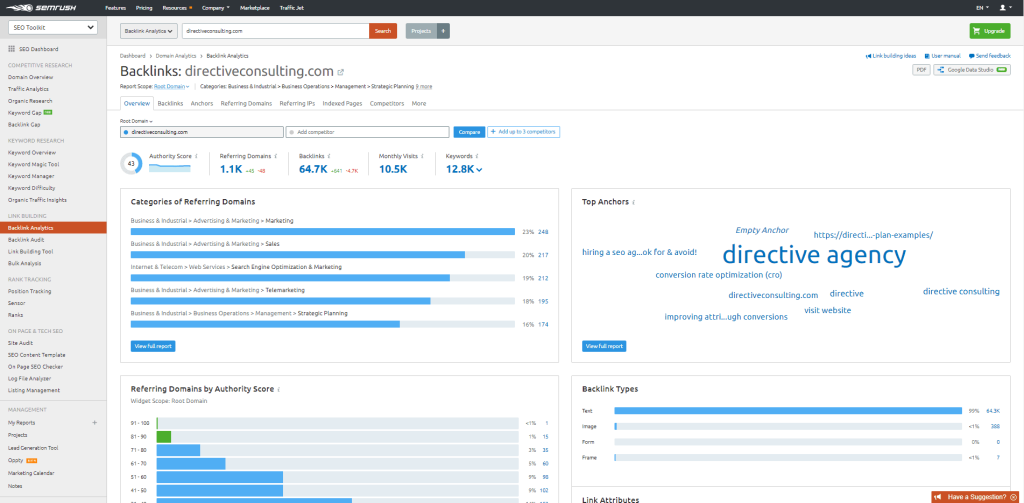Click the Projects button
Image resolution: width=1024 pixels, height=503 pixels.
pos(421,31)
